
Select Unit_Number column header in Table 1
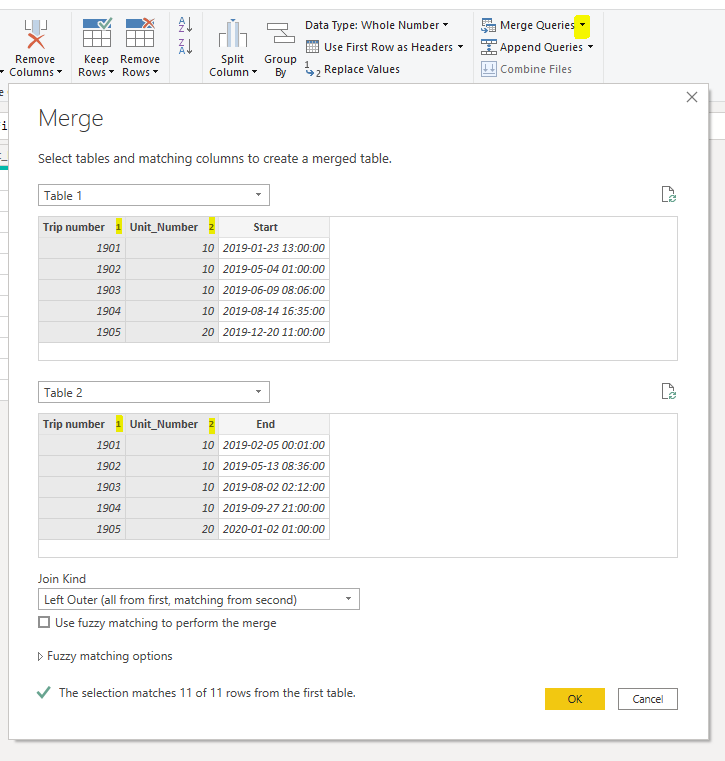172,227
